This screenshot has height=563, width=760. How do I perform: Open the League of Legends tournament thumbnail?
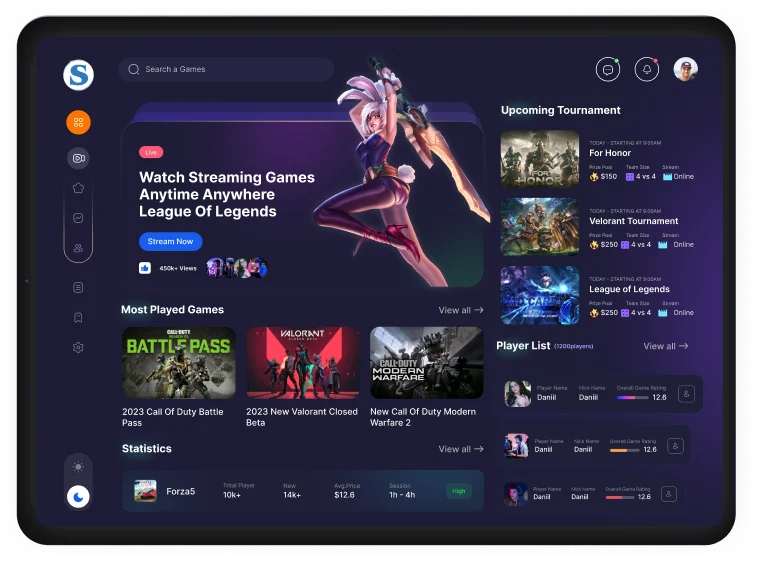540,295
